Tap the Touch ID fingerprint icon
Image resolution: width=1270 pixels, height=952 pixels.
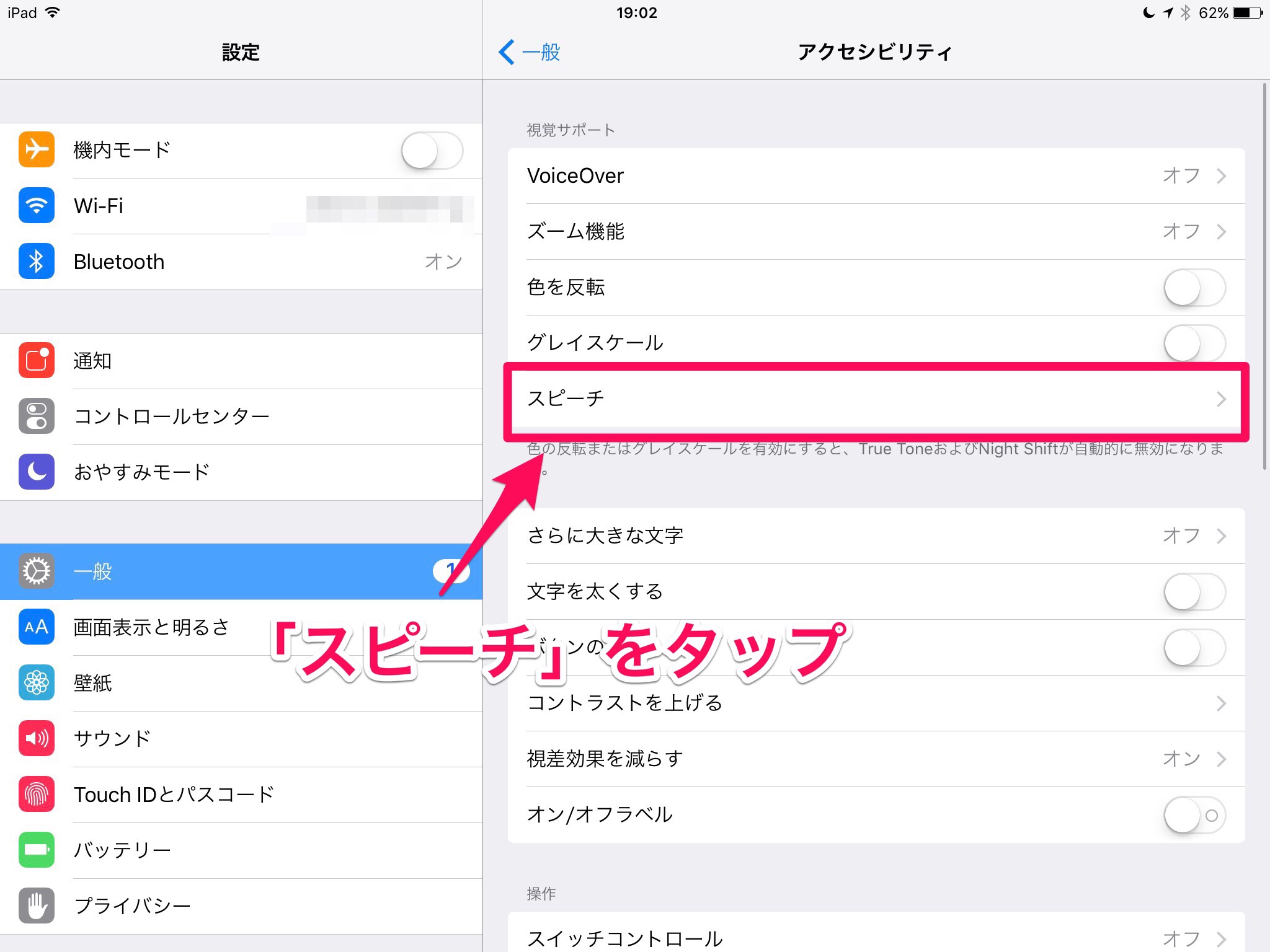tap(36, 795)
